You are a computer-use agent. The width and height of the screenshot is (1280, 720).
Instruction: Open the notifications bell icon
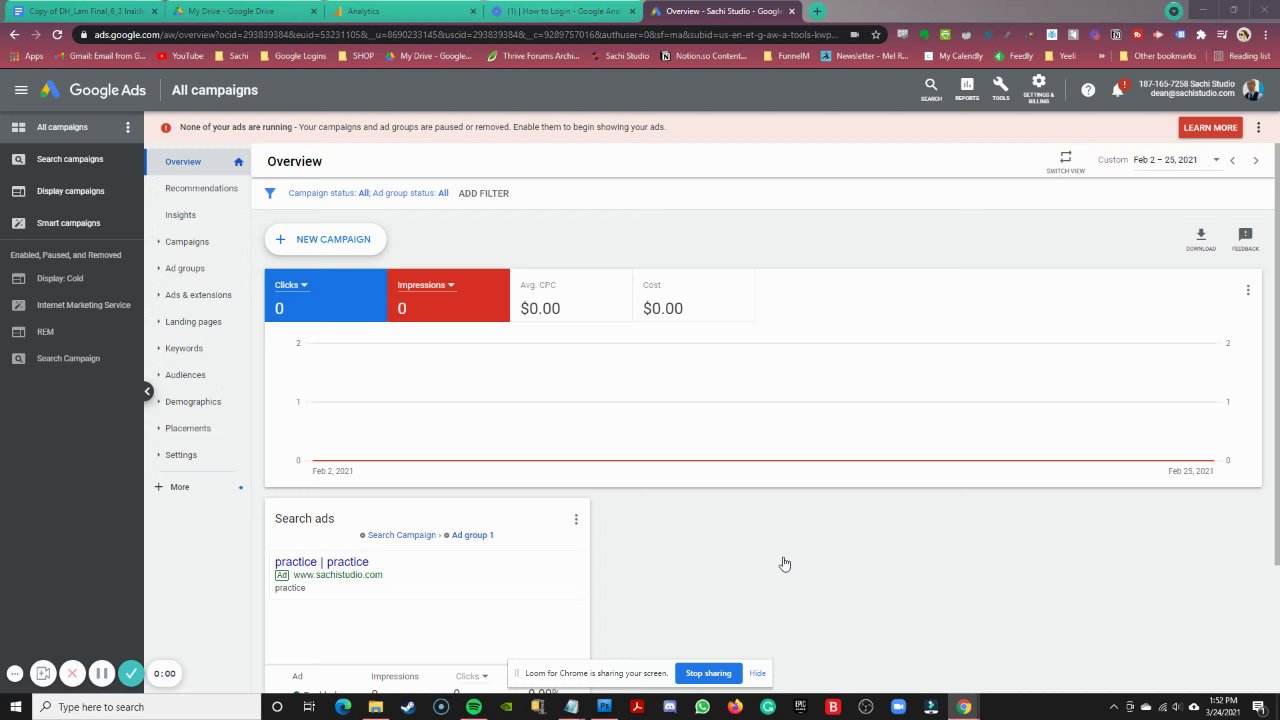(x=1118, y=90)
